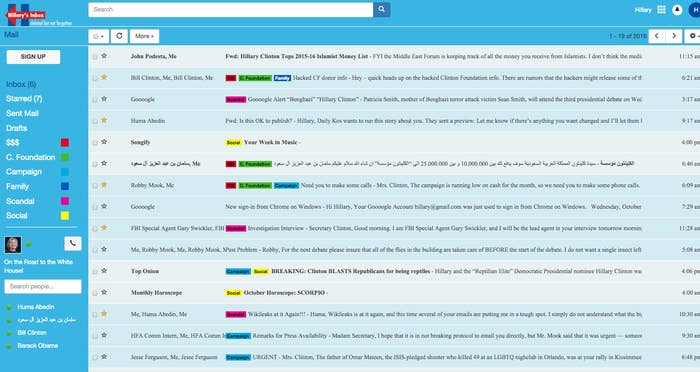
Task: Check the Monthly Horoscope email checkbox
Action: 95,293
